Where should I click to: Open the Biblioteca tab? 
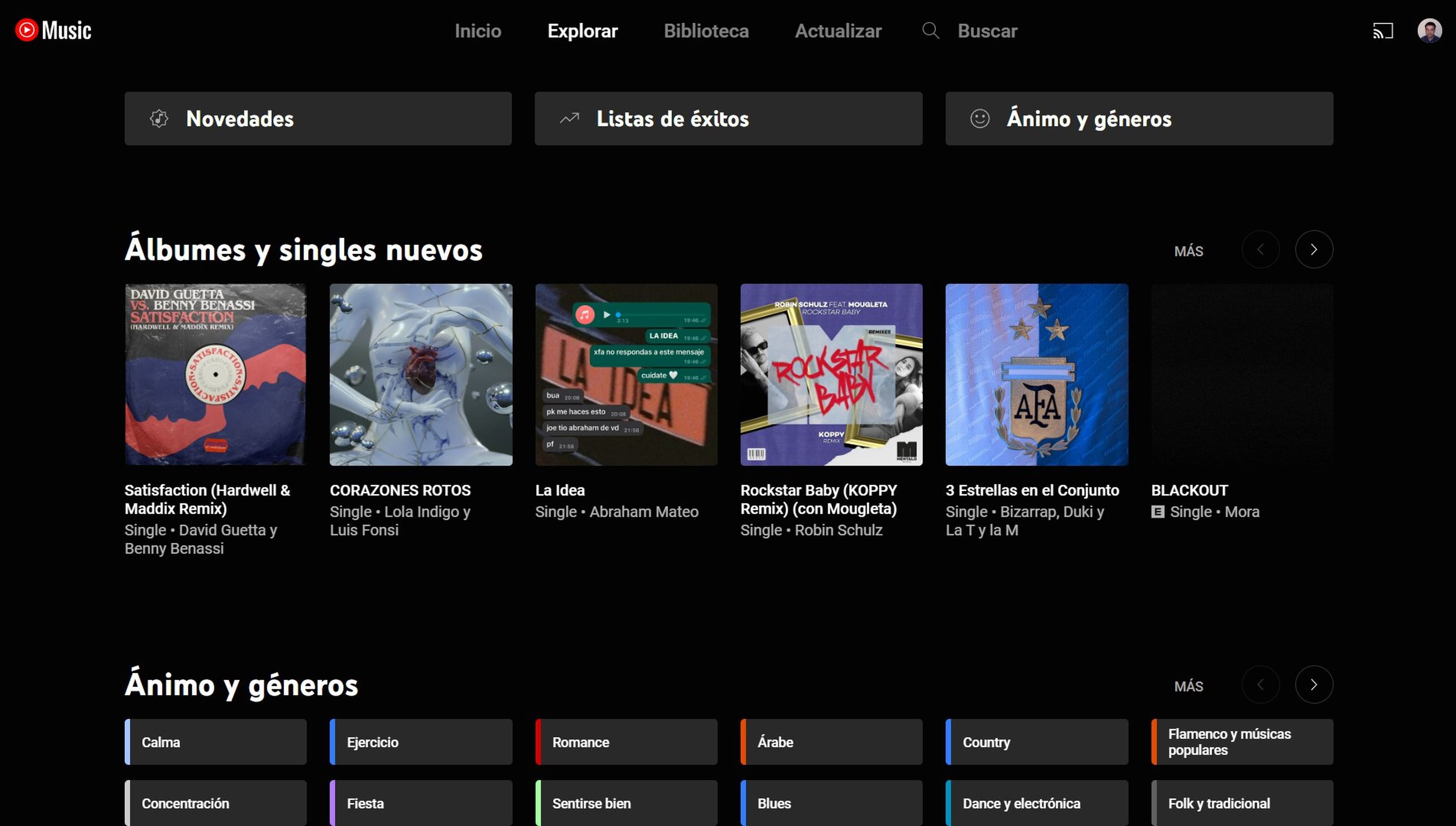click(706, 31)
